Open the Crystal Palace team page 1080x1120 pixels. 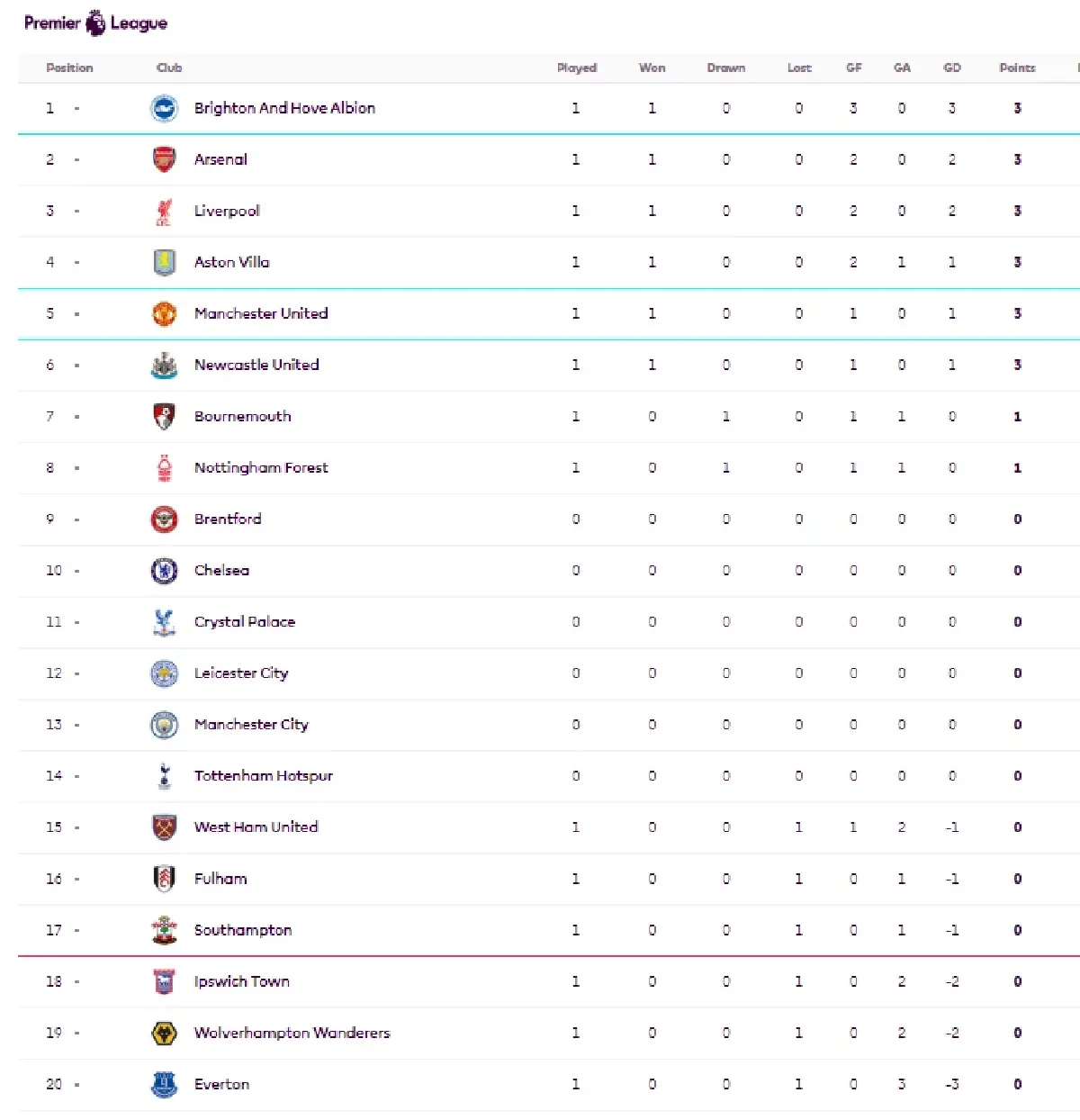tap(244, 622)
